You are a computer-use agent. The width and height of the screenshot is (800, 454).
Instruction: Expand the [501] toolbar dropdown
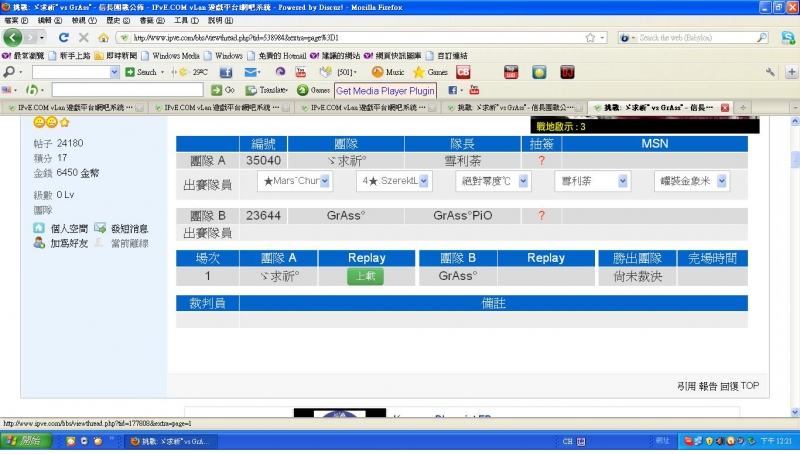[355, 72]
